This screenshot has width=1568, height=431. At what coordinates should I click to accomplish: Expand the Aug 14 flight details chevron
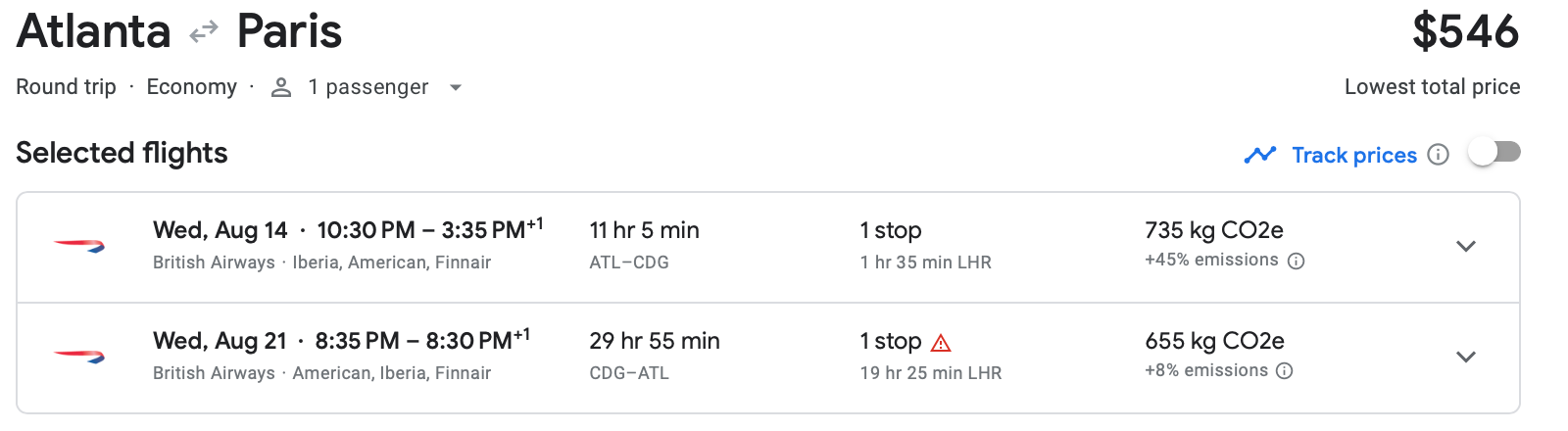(x=1466, y=246)
